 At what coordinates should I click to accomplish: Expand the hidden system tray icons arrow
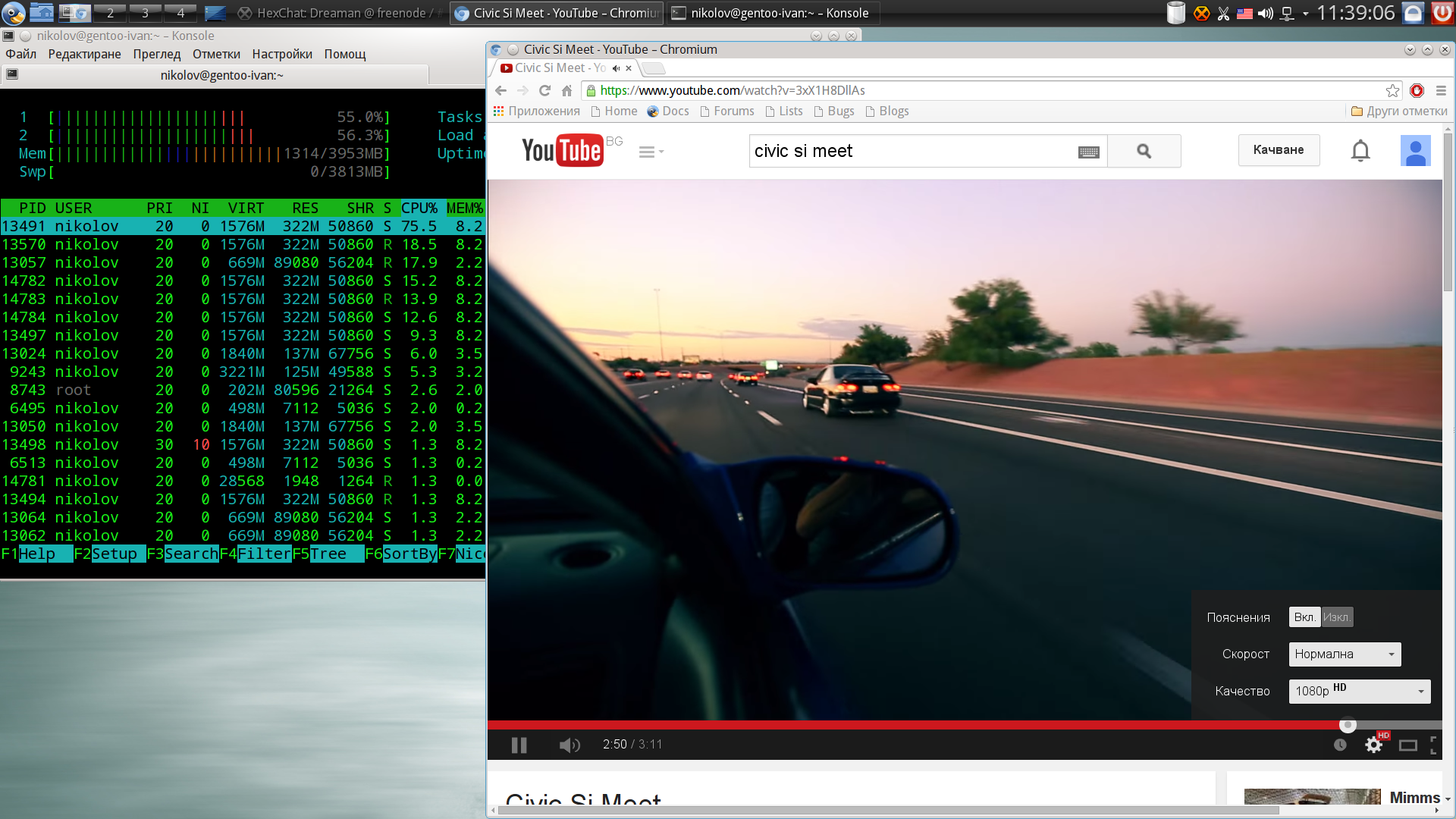(1305, 14)
